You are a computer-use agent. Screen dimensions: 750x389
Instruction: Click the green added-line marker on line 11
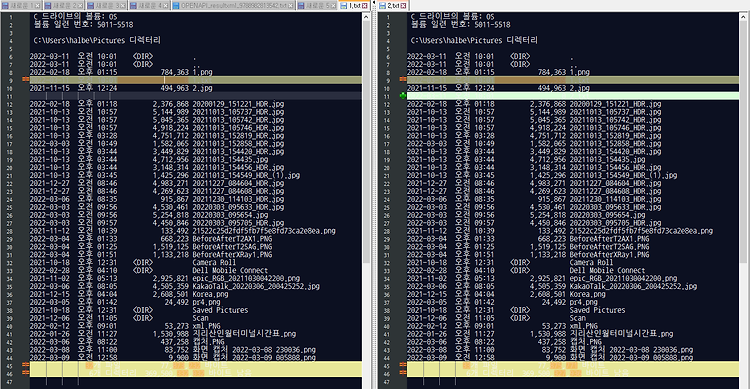tap(403, 96)
